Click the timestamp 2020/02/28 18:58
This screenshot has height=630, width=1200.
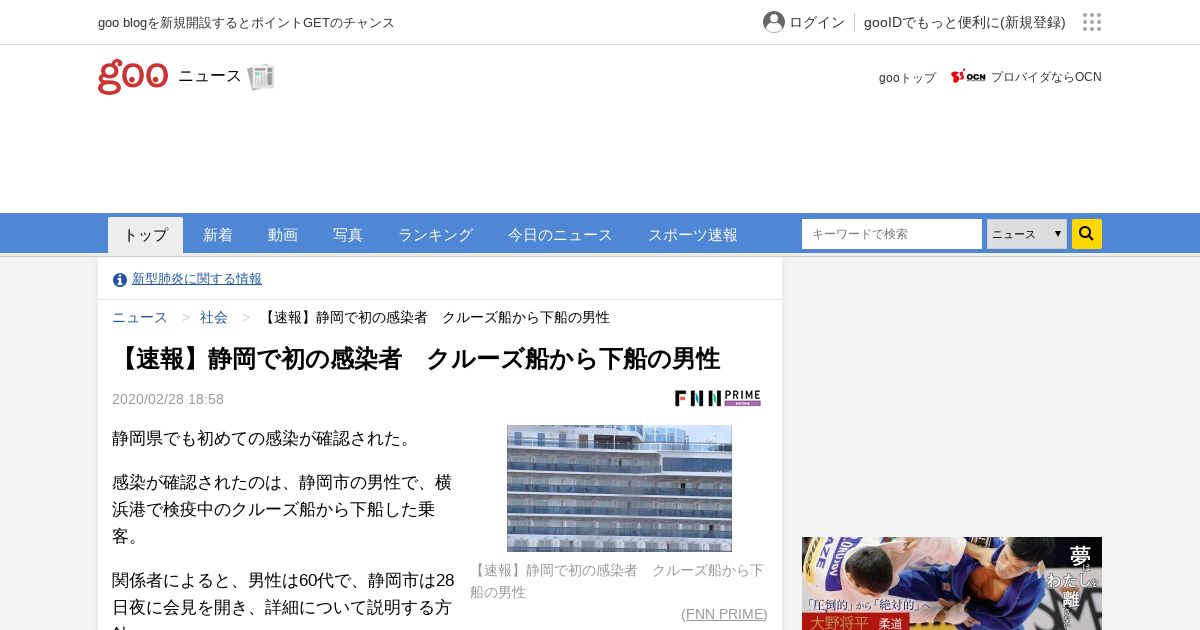pyautogui.click(x=168, y=399)
